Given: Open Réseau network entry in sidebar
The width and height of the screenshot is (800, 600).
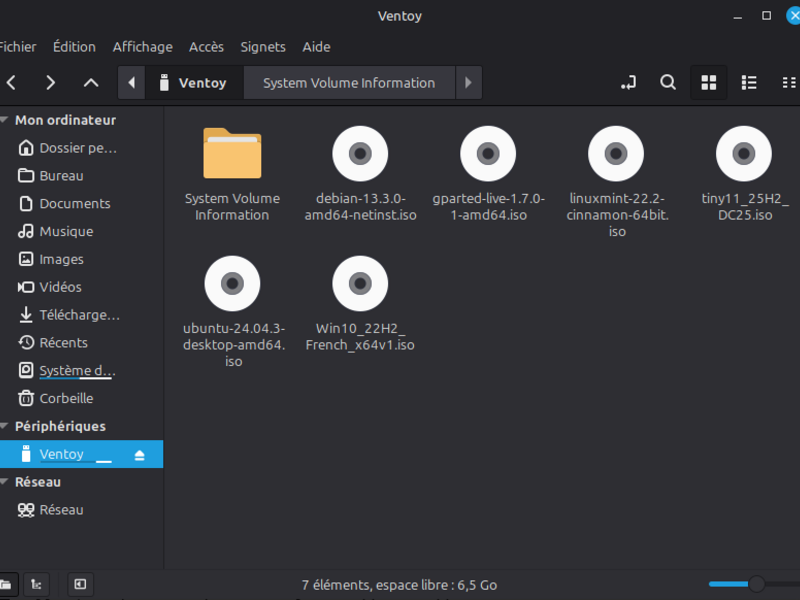Looking at the screenshot, I should (82, 510).
